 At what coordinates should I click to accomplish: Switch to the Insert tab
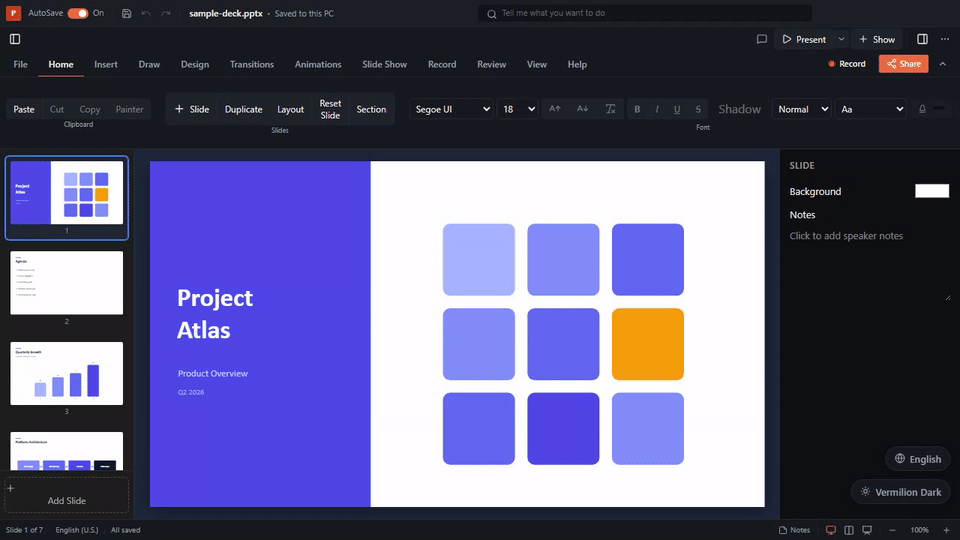point(106,64)
